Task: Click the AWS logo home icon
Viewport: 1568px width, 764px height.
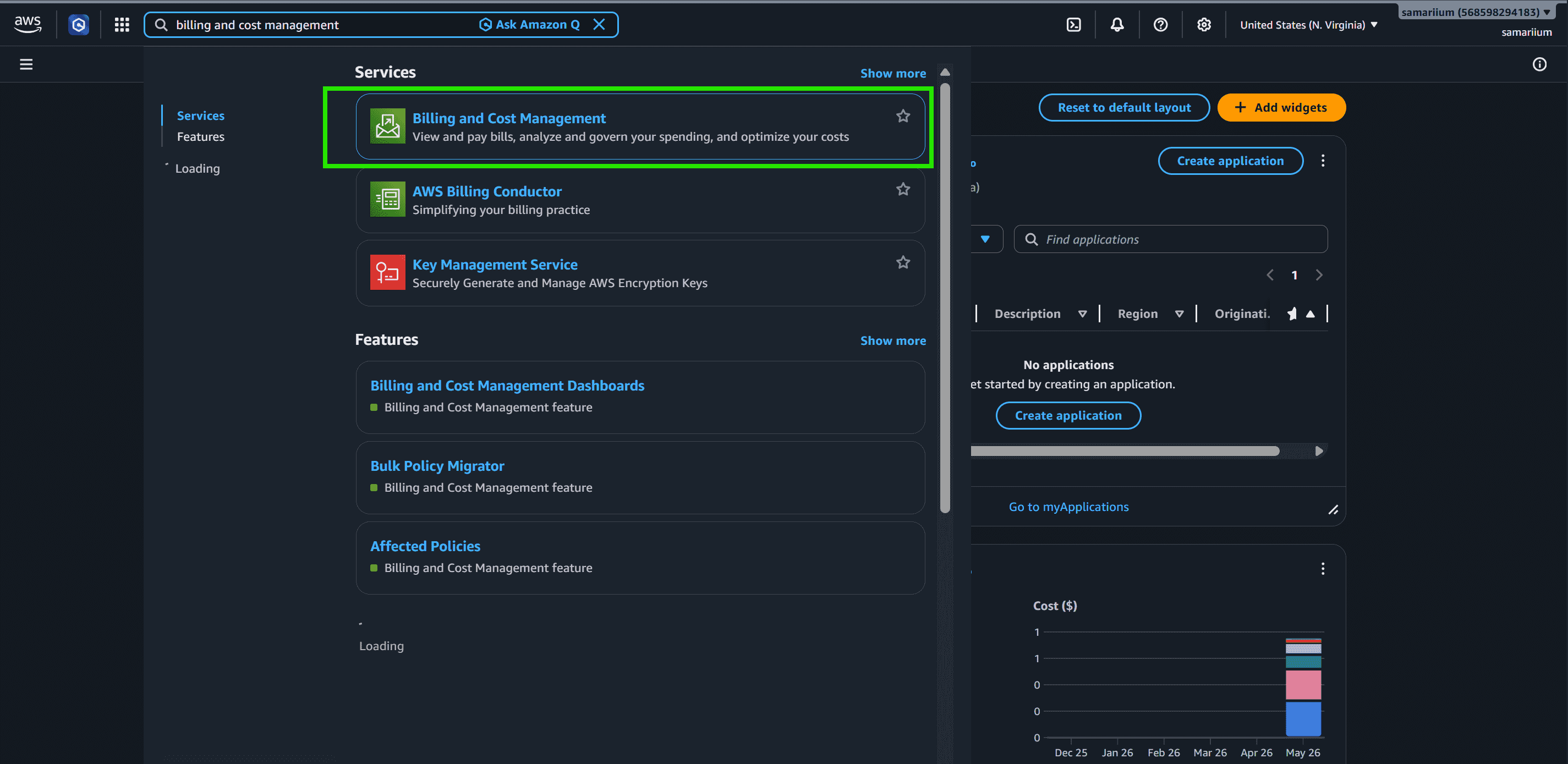Action: [28, 24]
